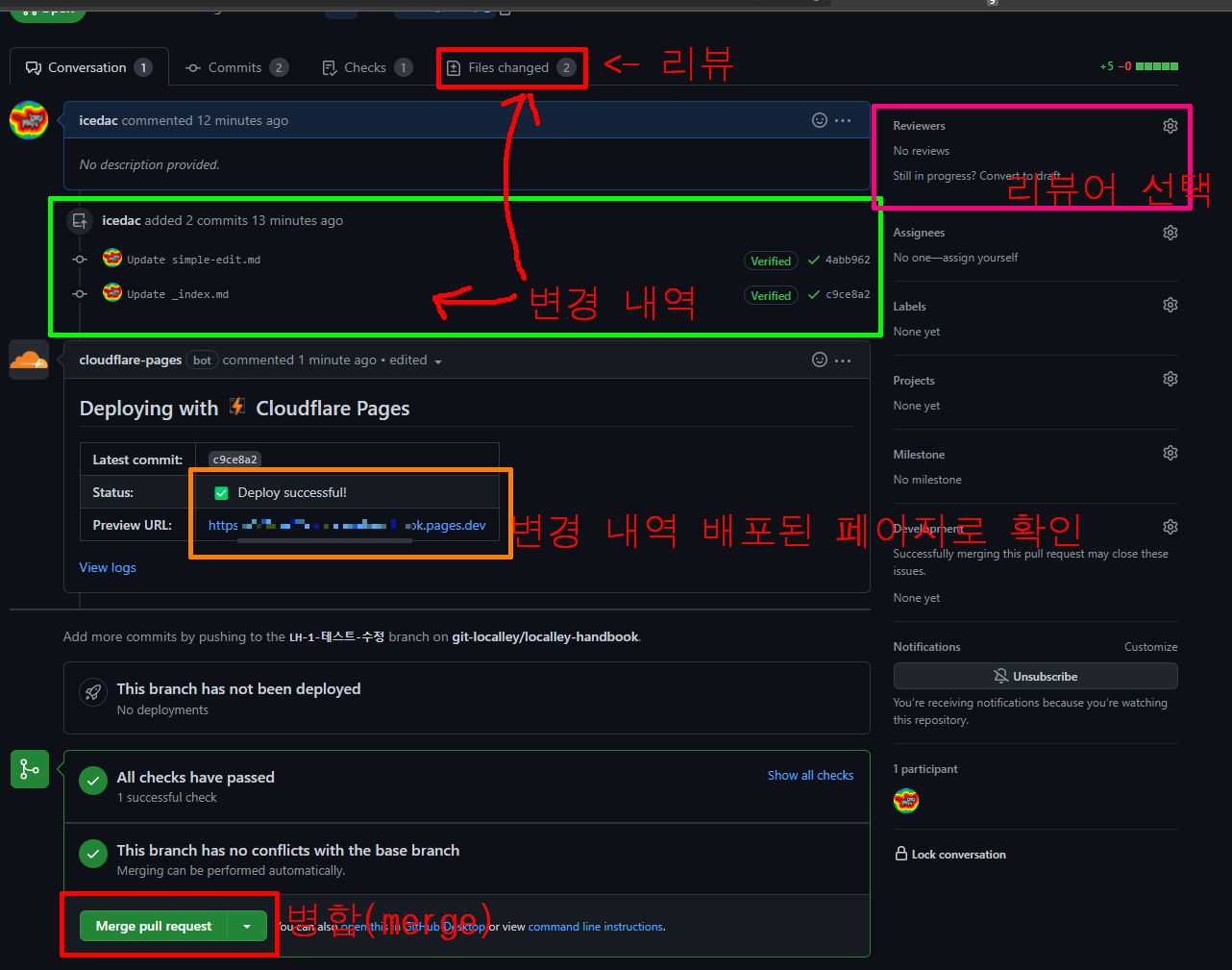Open the Labels gear icon
Viewport: 1232px width, 970px height.
tap(1170, 305)
